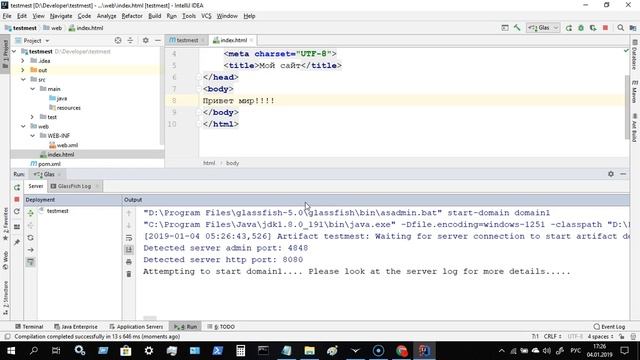
Task: Click the html breadcrumb below editor
Action: point(209,163)
